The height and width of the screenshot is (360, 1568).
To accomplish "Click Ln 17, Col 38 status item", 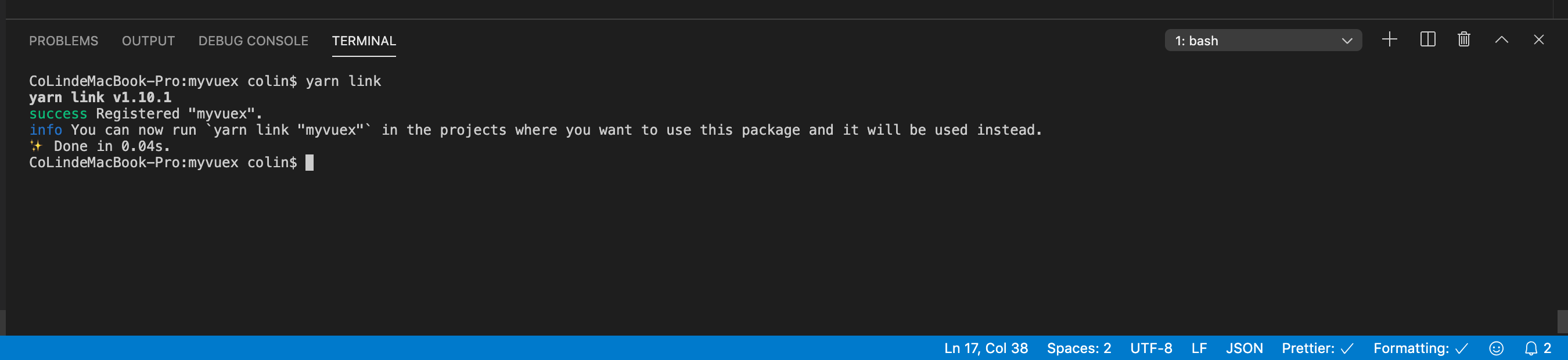I will click(986, 348).
